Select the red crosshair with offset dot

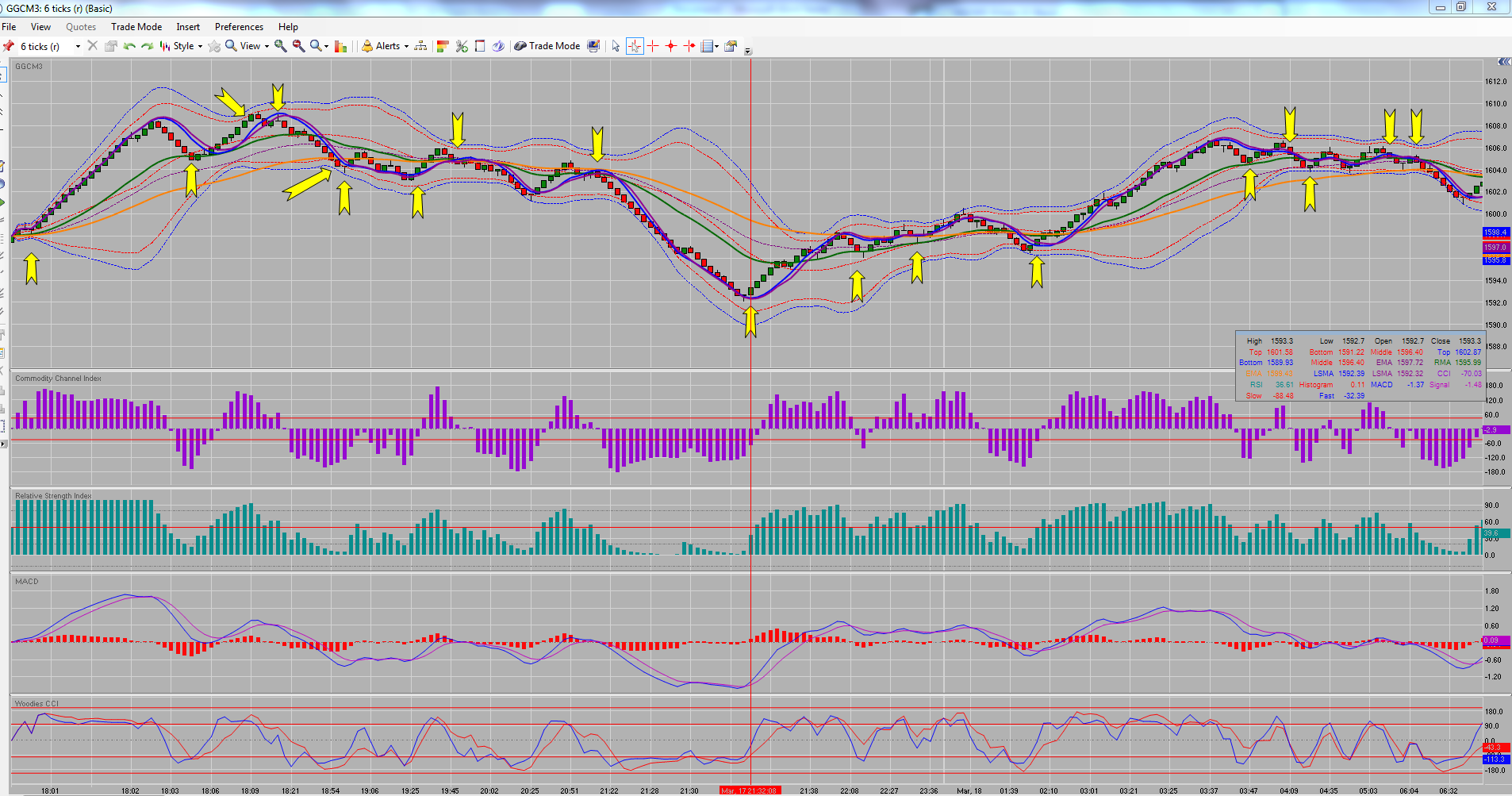tap(689, 46)
